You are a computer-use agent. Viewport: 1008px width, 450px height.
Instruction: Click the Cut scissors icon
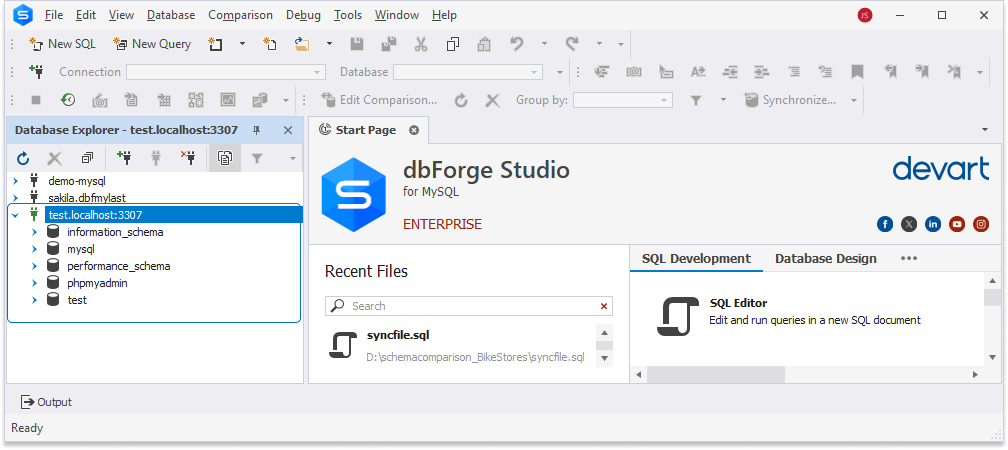[420, 44]
